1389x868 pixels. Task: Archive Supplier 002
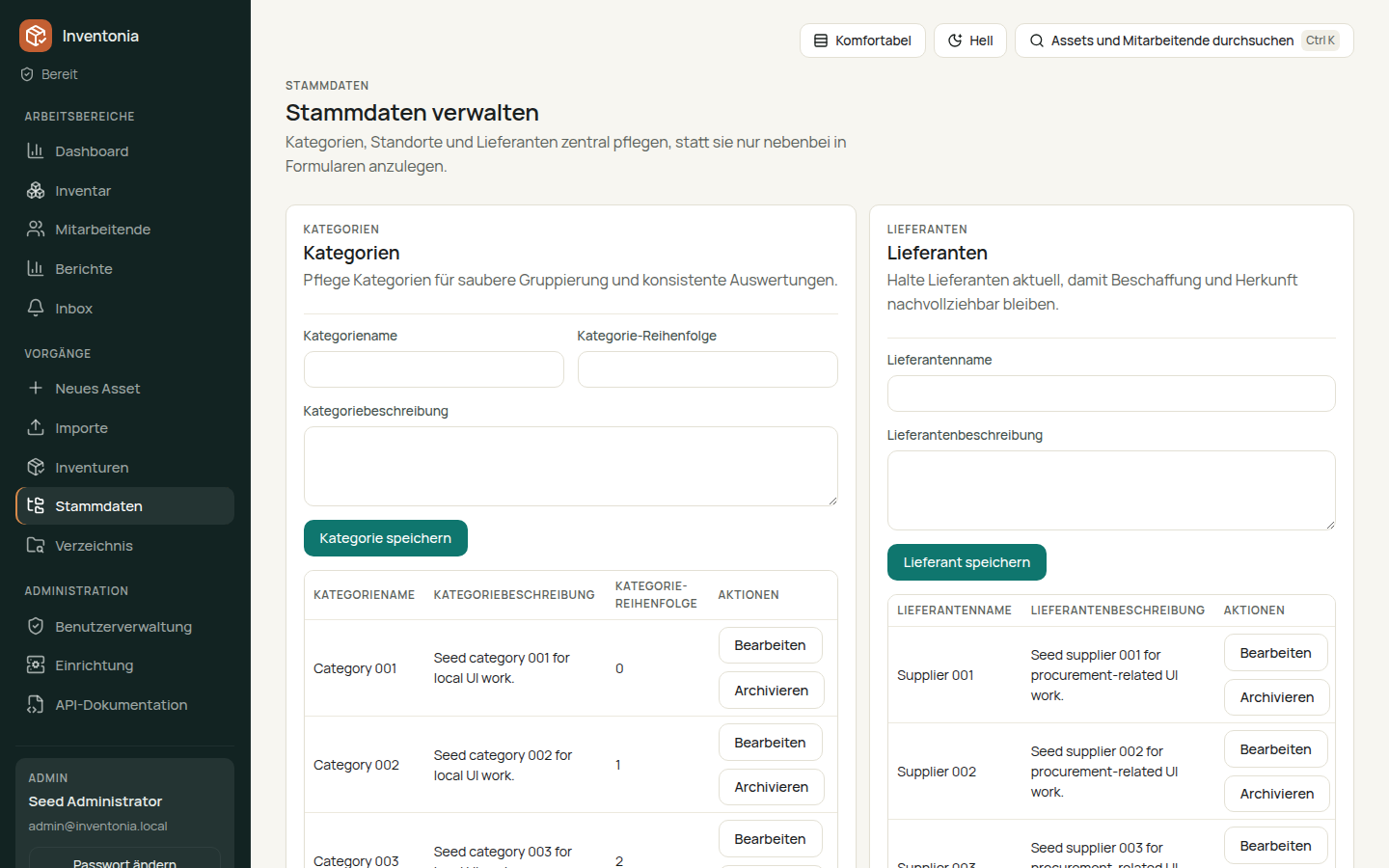coord(1277,794)
